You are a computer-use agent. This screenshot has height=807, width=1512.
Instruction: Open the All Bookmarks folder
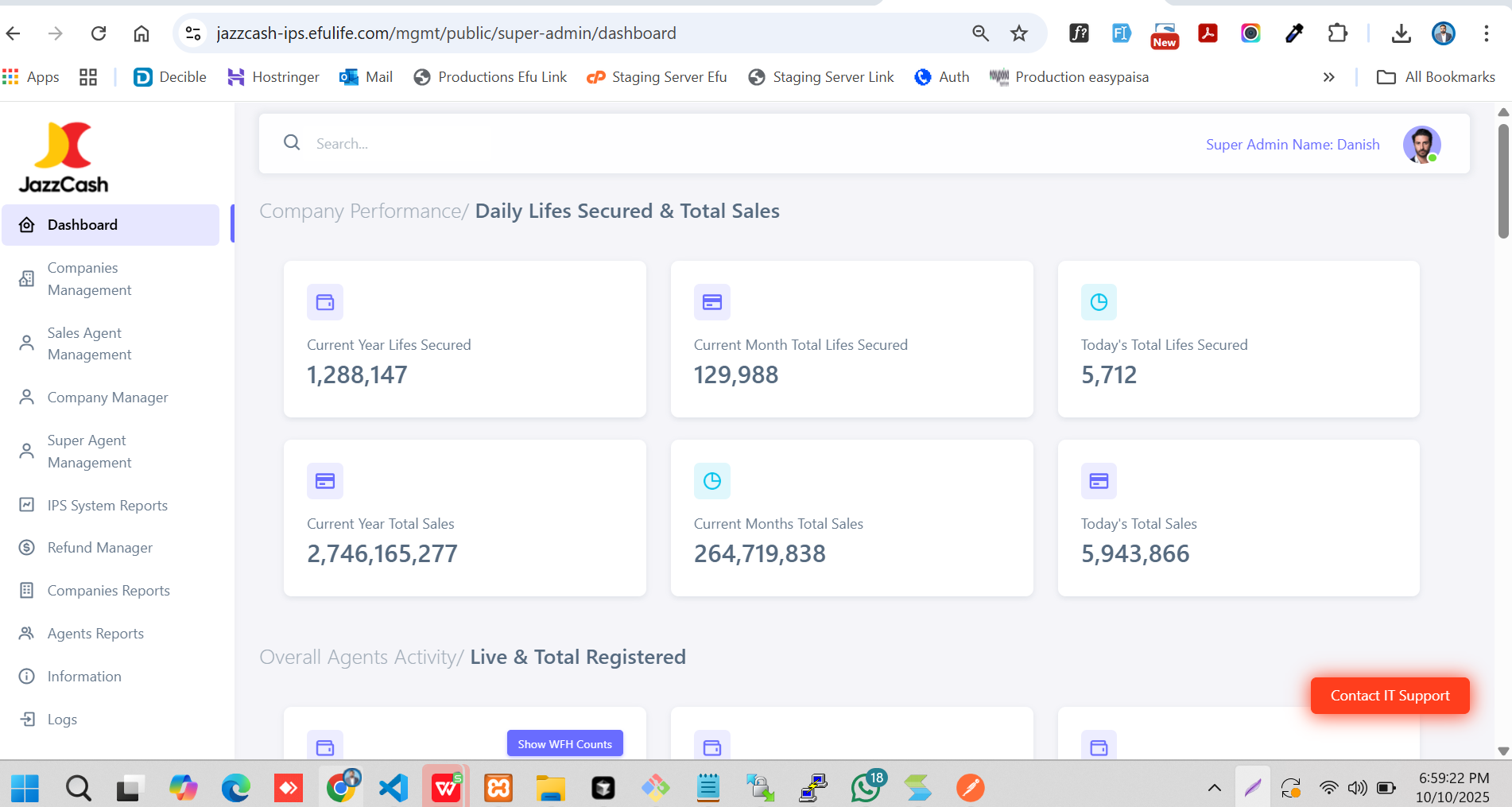tap(1436, 77)
